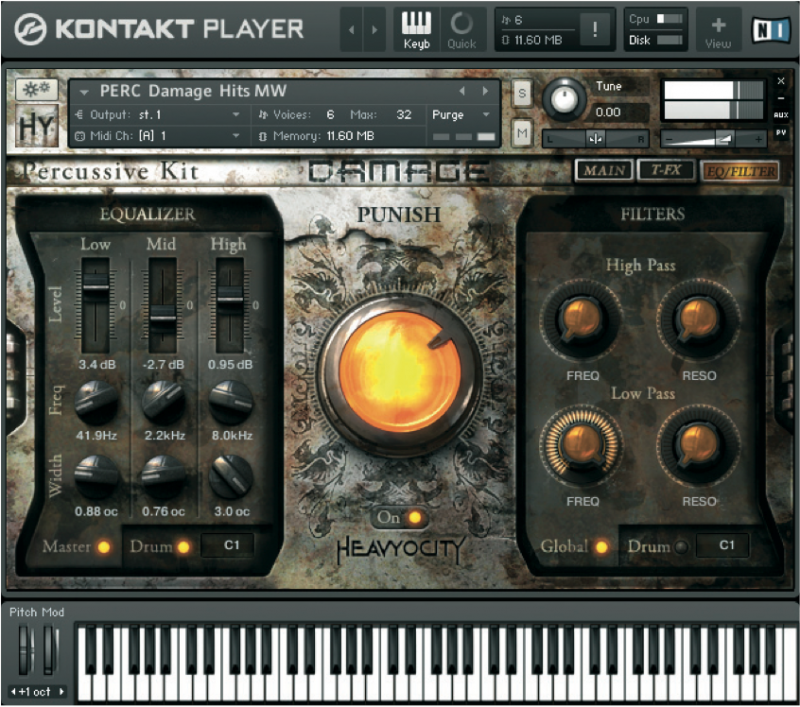This screenshot has width=800, height=707.
Task: Click the Memory 11.60 MB readout
Action: click(x=350, y=136)
